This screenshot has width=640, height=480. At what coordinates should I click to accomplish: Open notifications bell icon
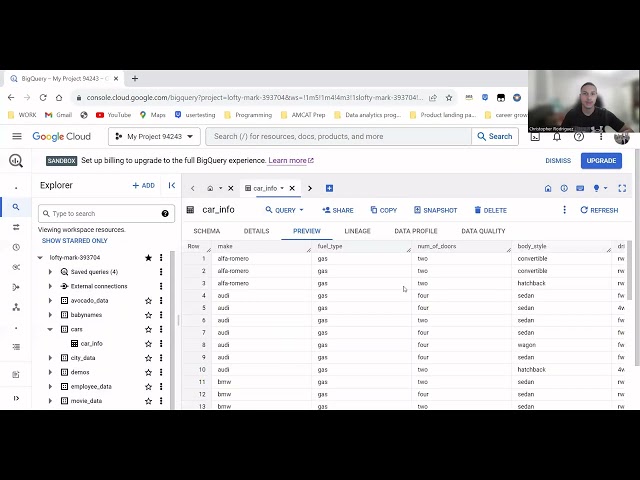pos(557,137)
